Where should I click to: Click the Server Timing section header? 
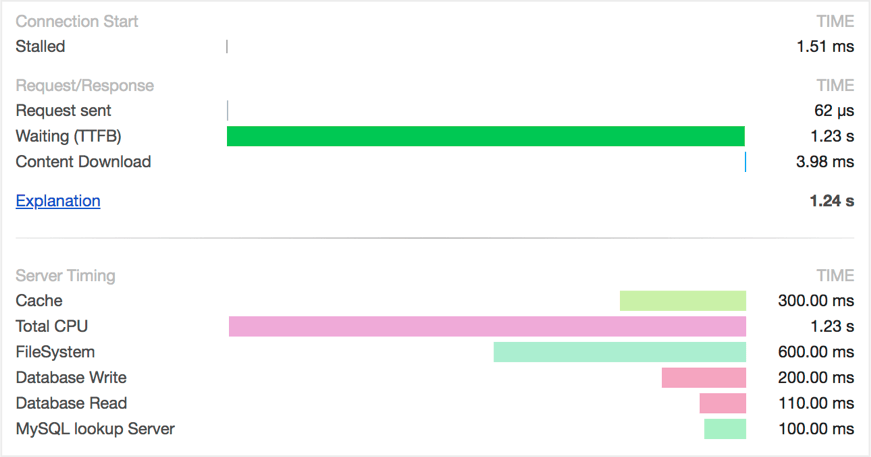(x=65, y=276)
